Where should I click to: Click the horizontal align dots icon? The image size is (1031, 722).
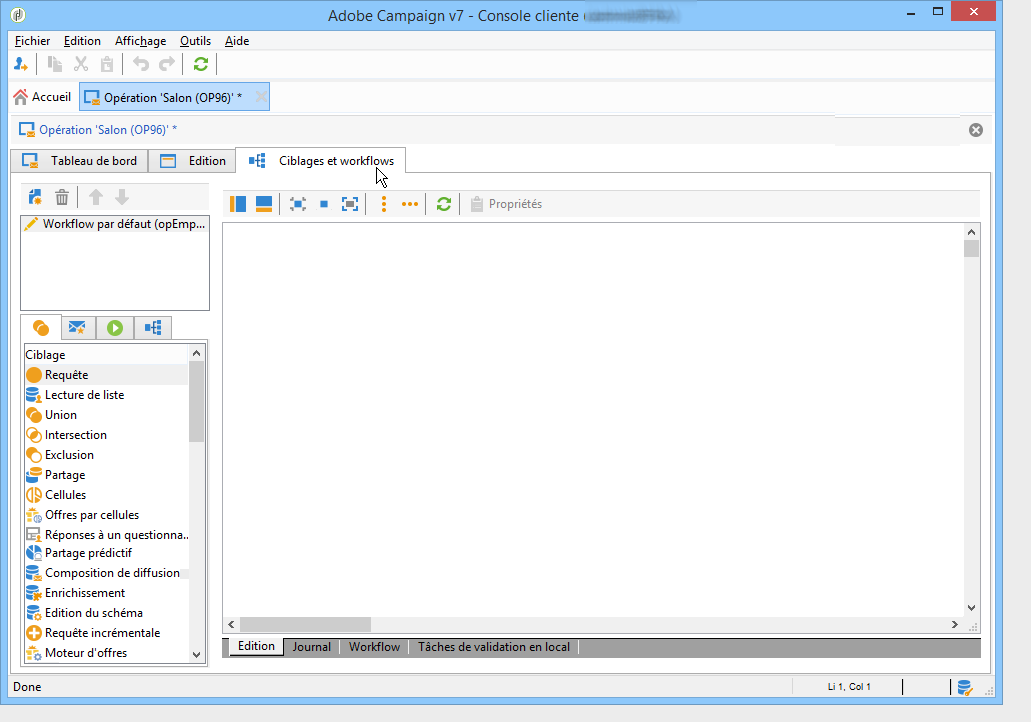click(x=410, y=204)
